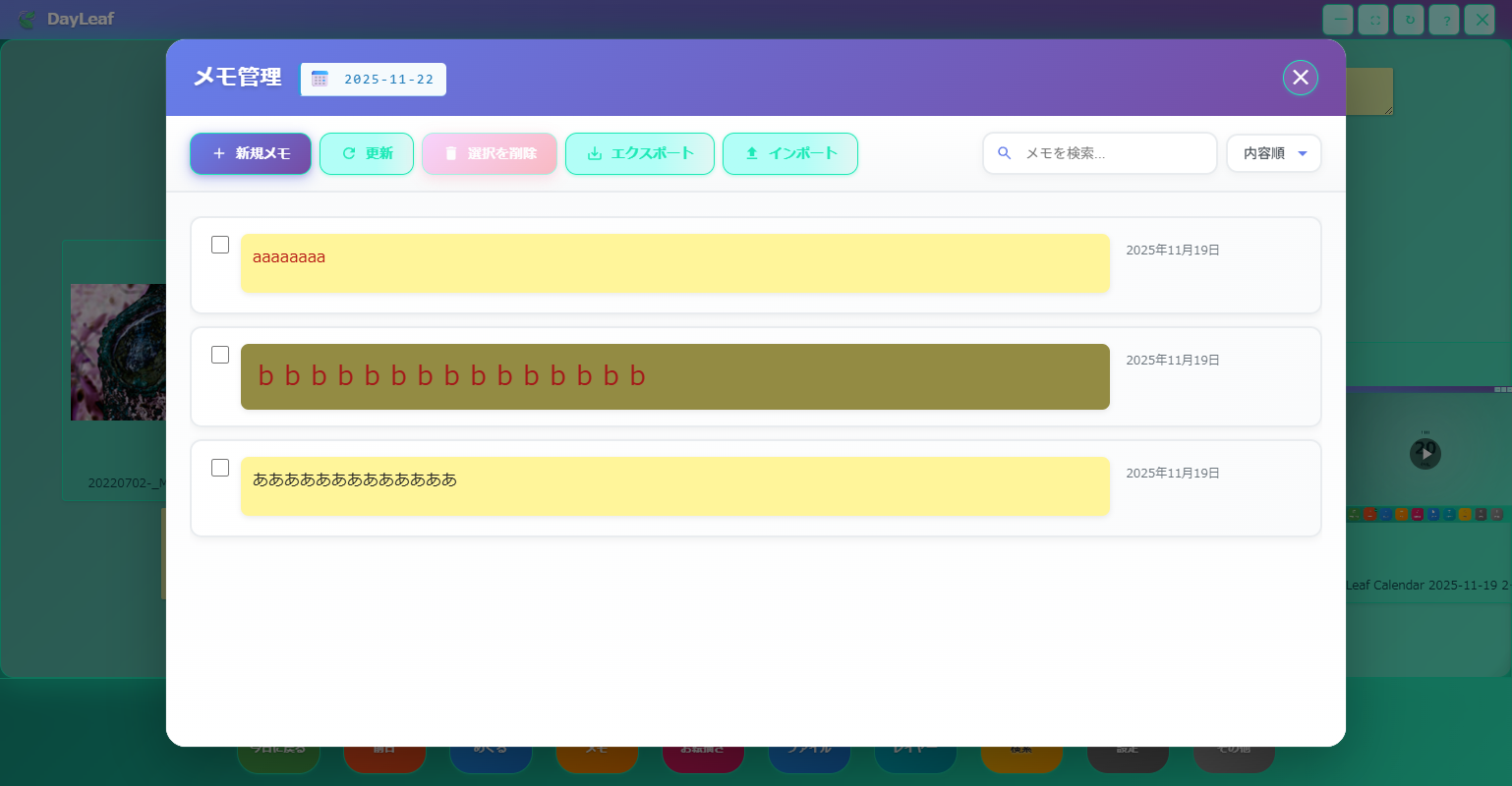Open the yellow aaaaaaaa memo note
Image resolution: width=1512 pixels, height=786 pixels.
tap(674, 262)
